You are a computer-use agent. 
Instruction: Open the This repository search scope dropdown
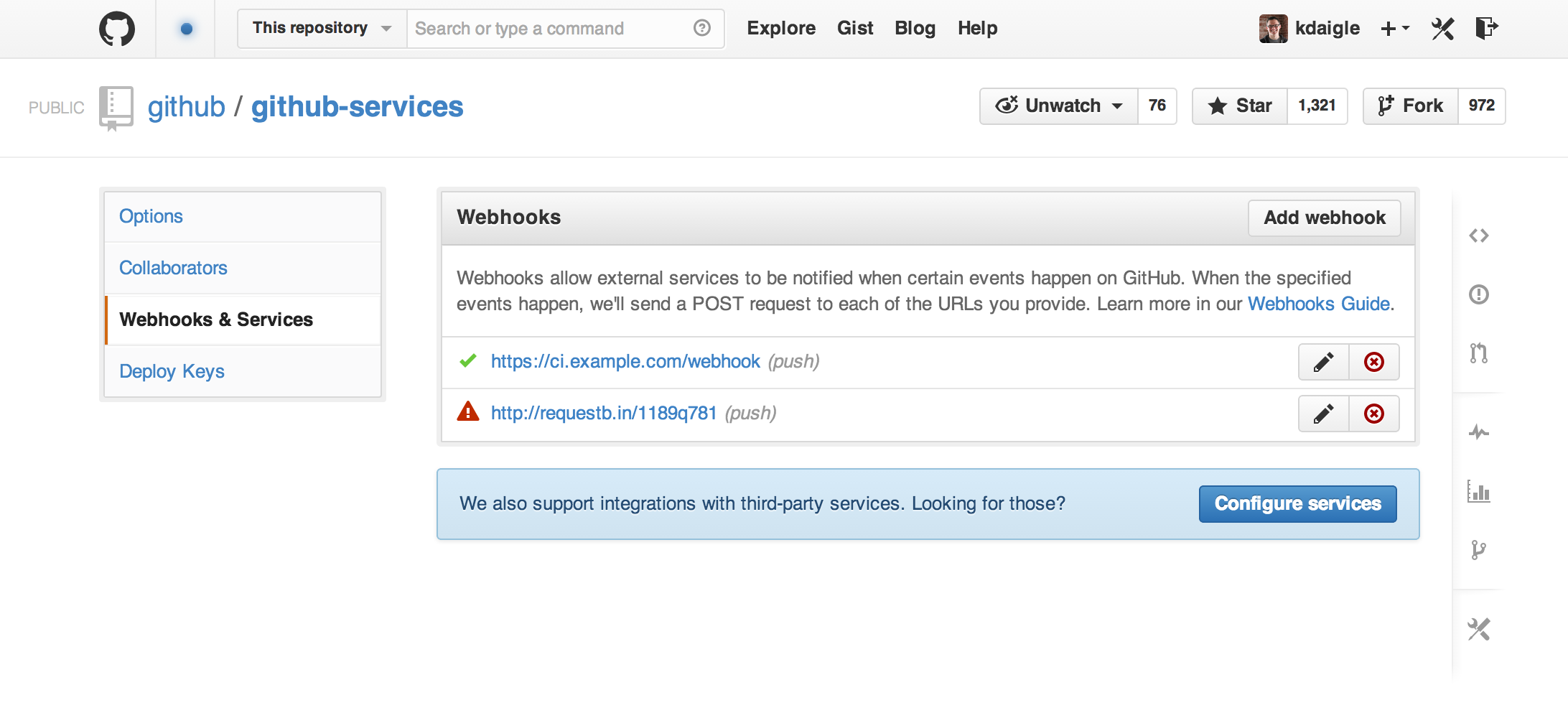click(322, 29)
